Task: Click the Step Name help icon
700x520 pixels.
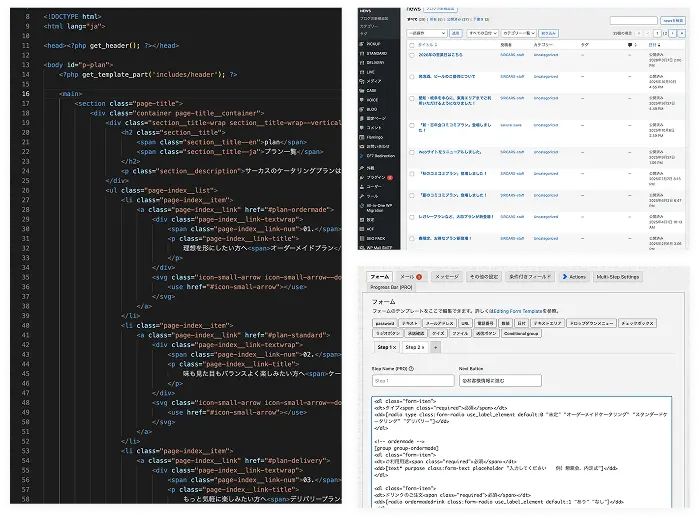Action: click(x=411, y=369)
